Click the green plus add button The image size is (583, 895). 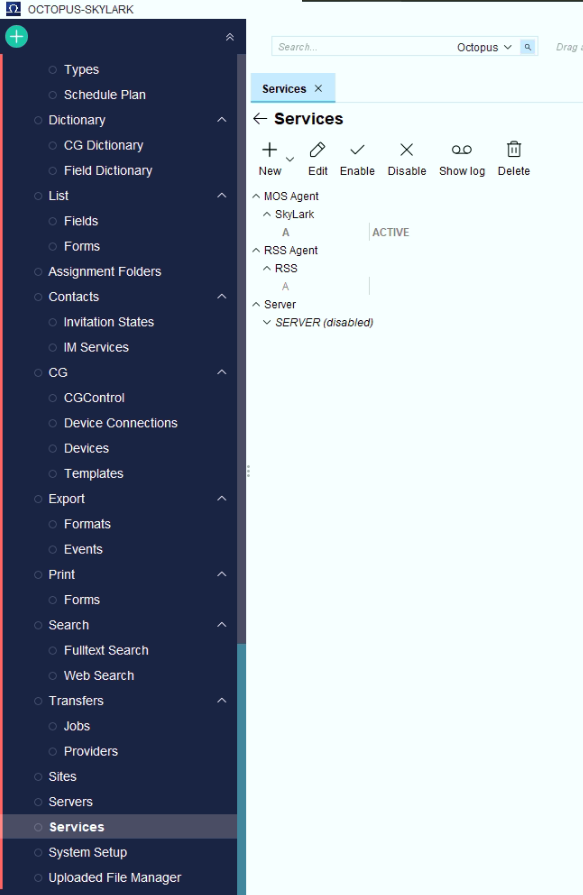click(17, 37)
